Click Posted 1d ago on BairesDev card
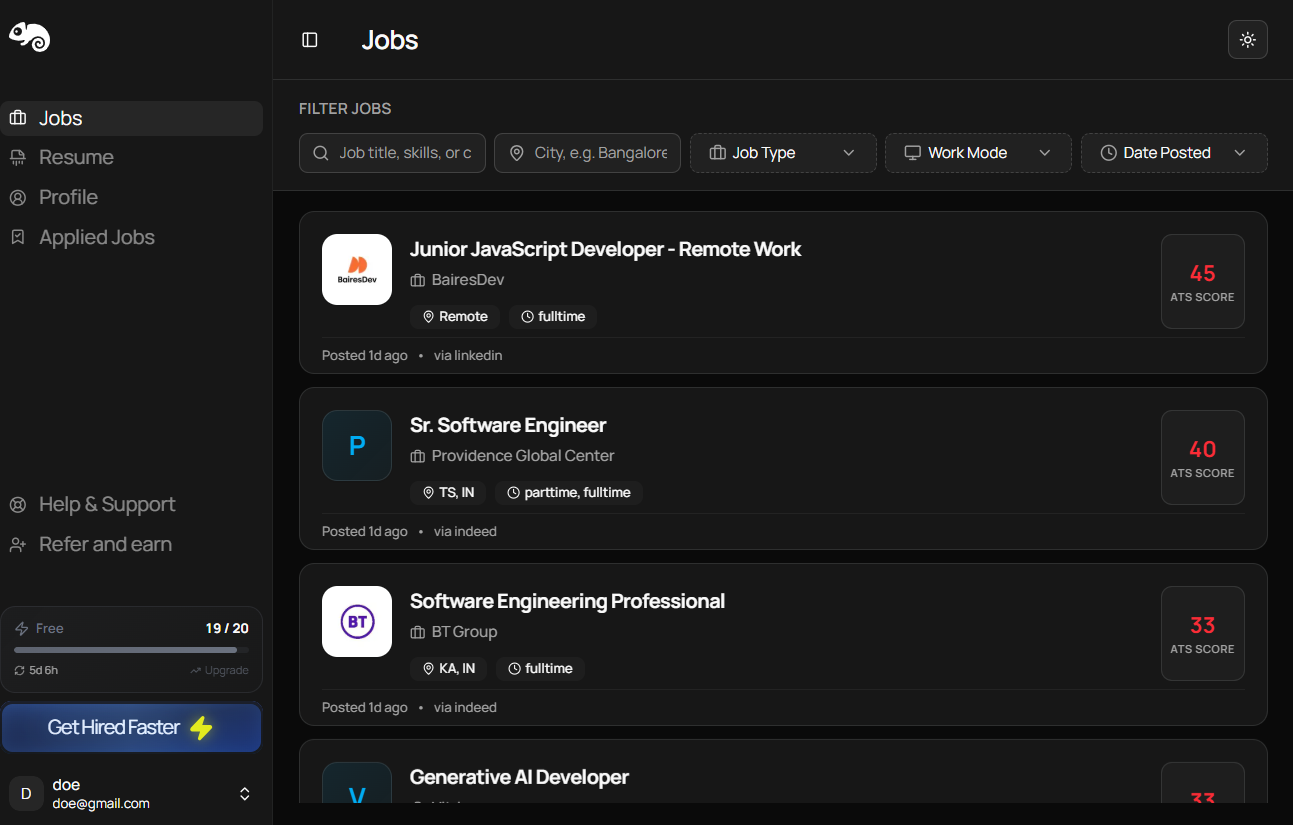This screenshot has width=1293, height=825. point(365,355)
